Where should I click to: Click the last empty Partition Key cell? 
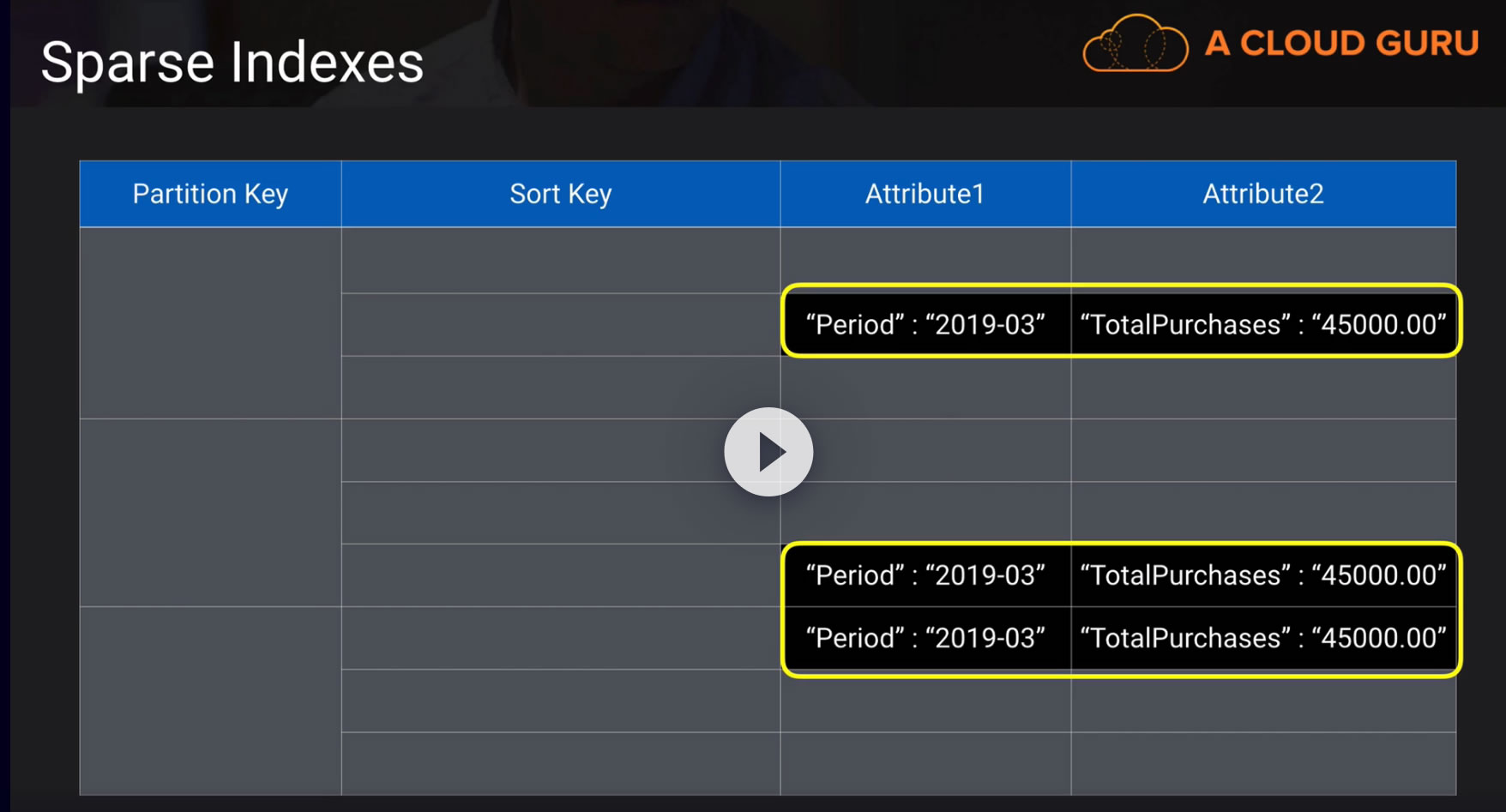(210, 701)
